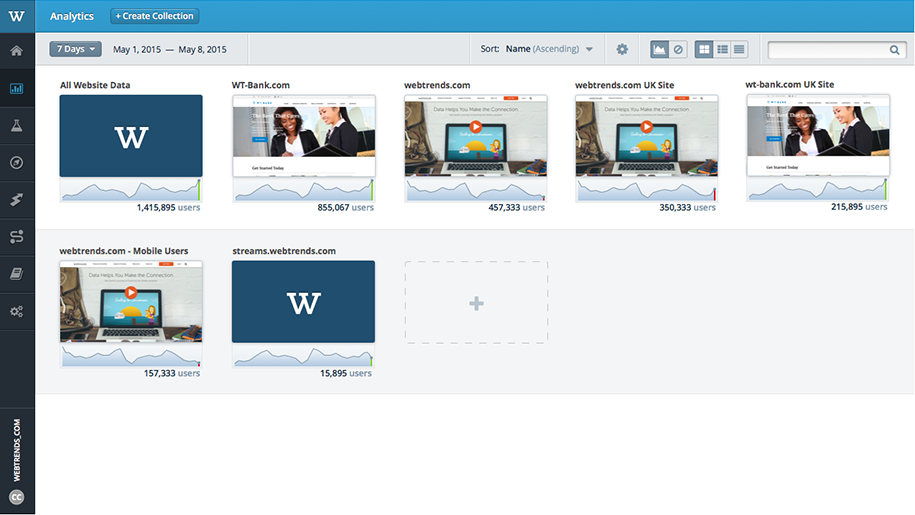Open the 7 Days range dropdown
Screen dimensions: 915x515
[x=75, y=49]
